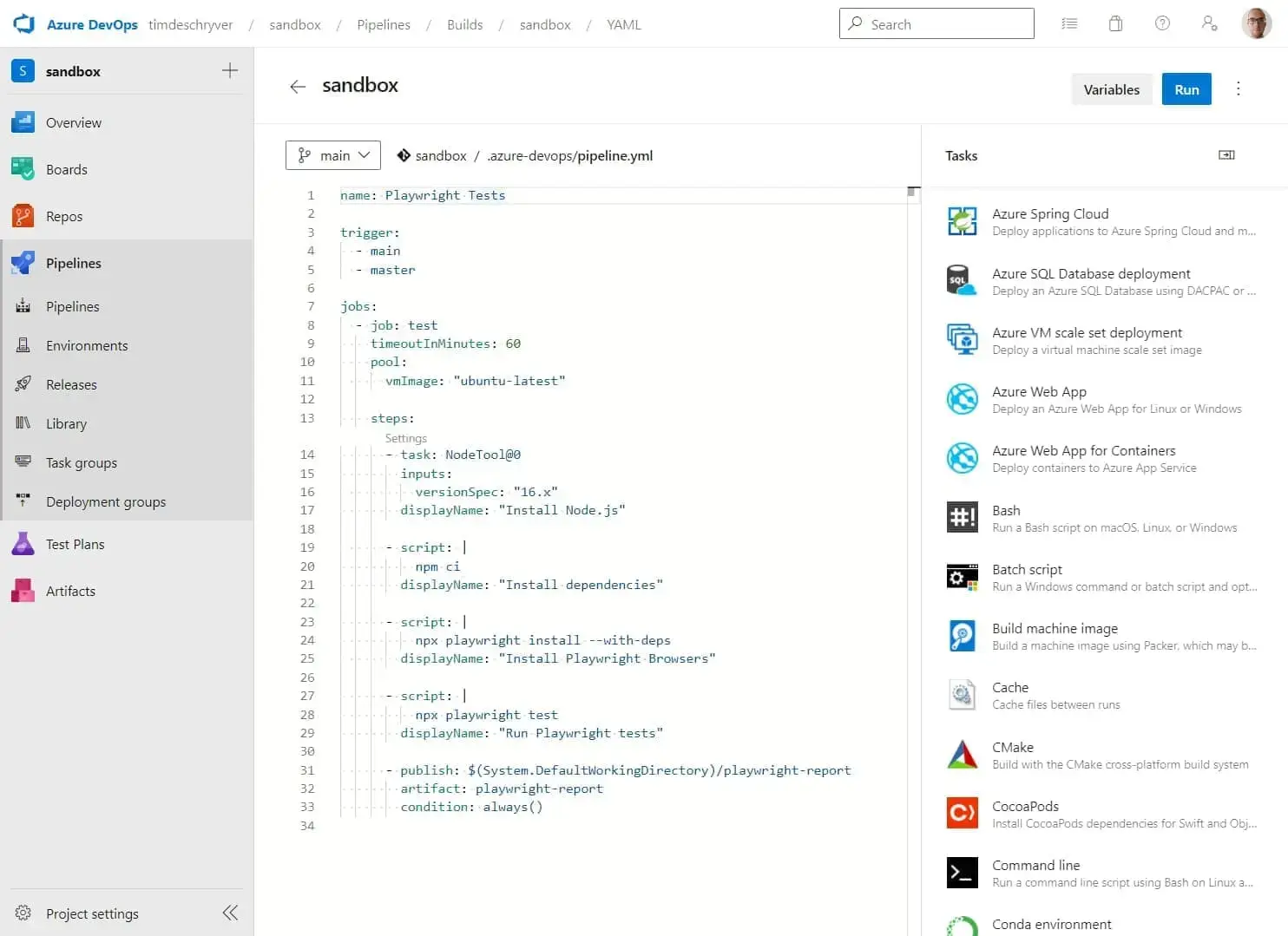Open the user profile avatar
The height and width of the screenshot is (936, 1288).
point(1256,23)
